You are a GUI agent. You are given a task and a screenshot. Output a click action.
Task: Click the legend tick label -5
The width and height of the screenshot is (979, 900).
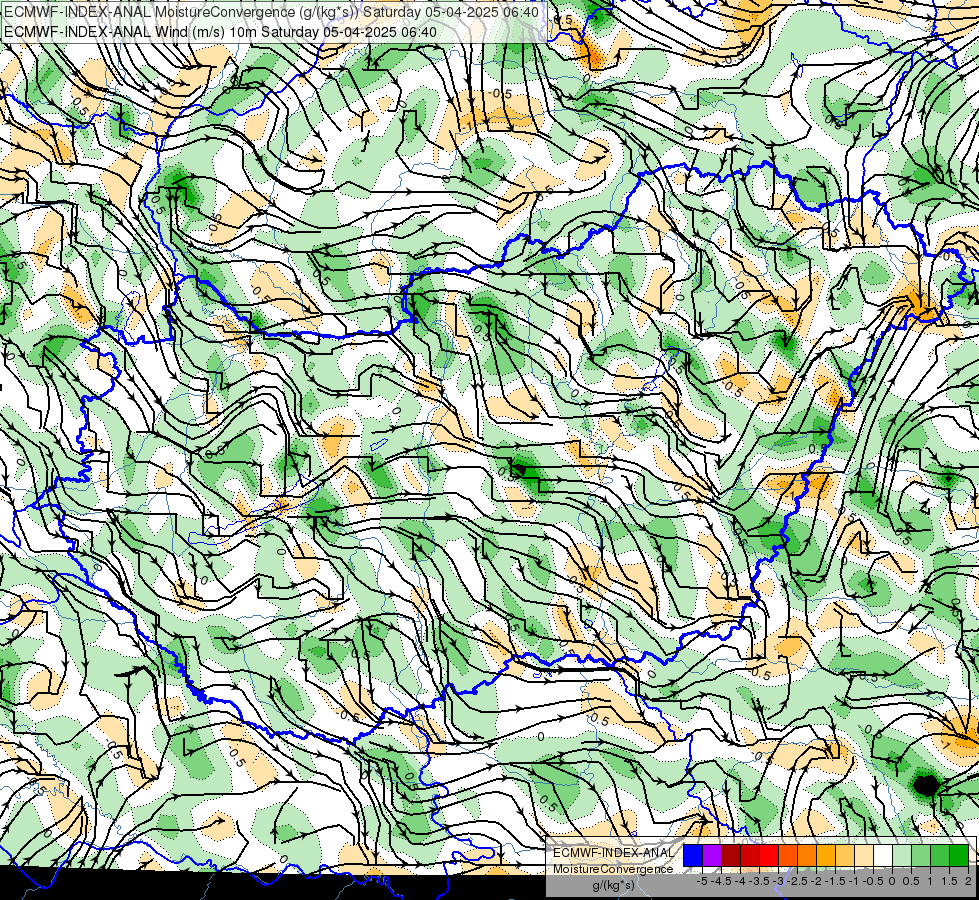[x=702, y=881]
